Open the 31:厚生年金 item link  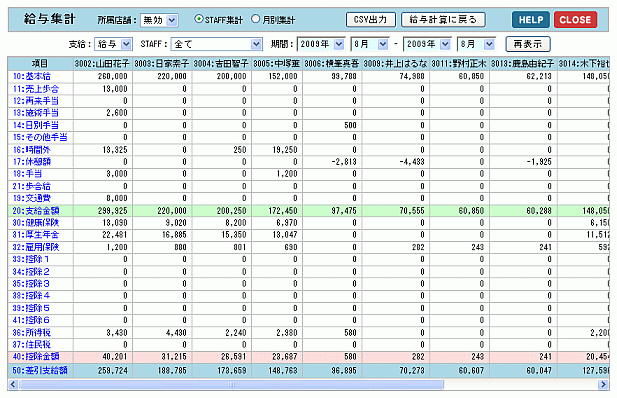coord(36,235)
